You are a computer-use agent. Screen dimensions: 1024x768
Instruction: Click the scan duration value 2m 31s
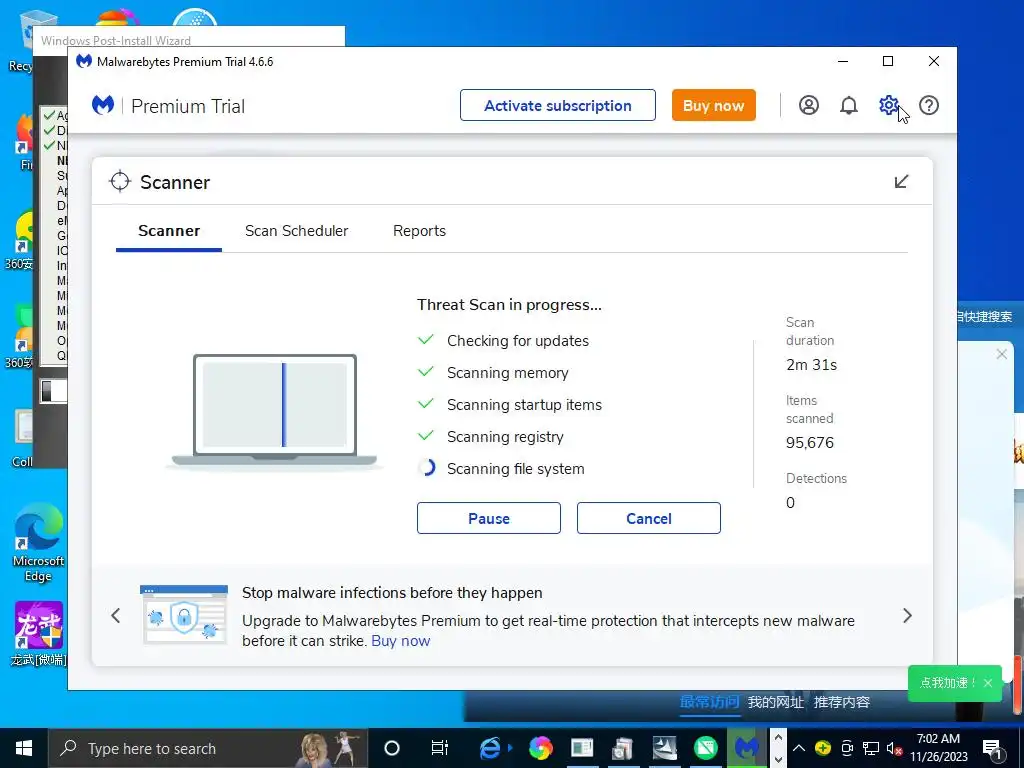click(x=811, y=364)
